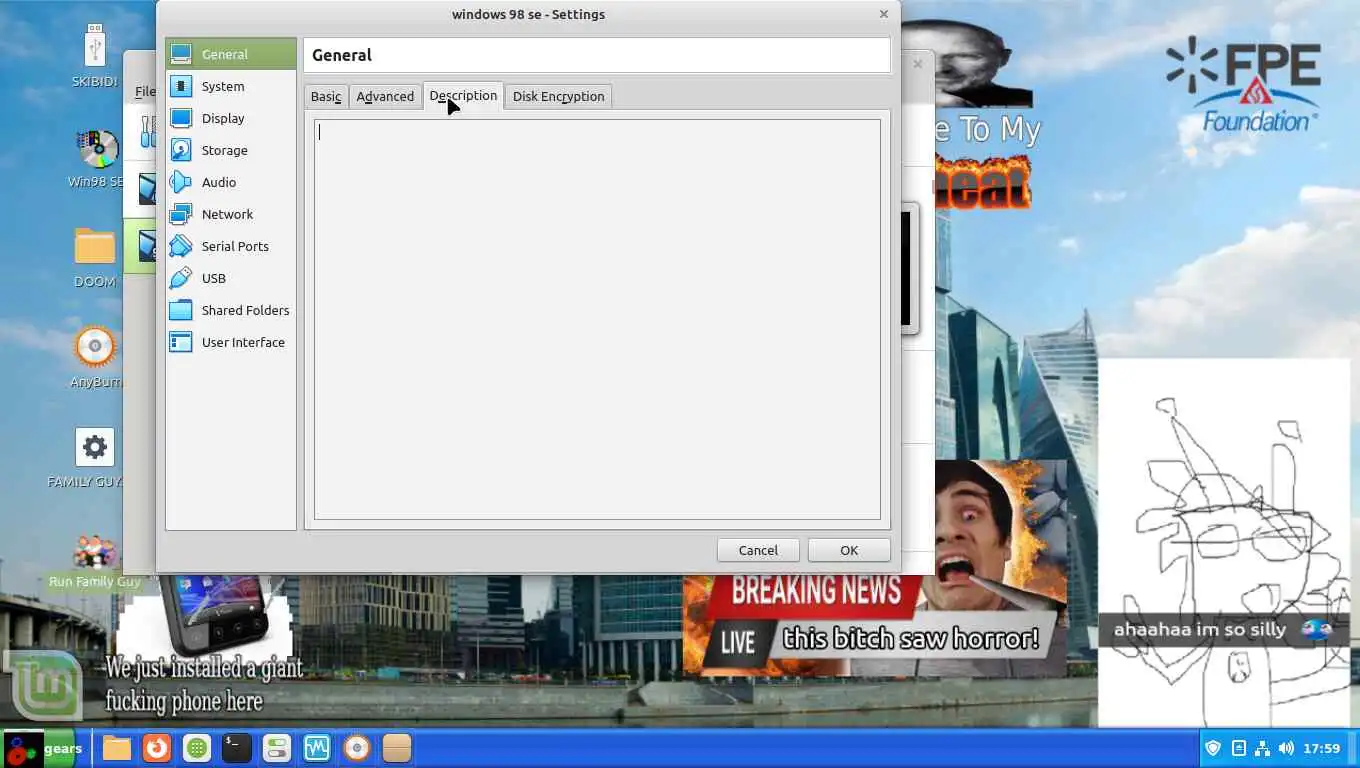
Task: Select the General category icon
Action: [181, 54]
